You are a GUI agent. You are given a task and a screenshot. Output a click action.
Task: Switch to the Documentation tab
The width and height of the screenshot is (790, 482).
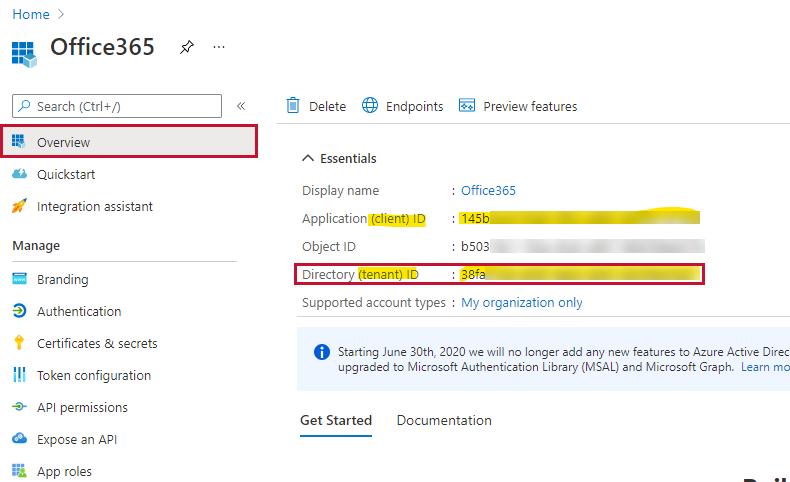click(444, 421)
